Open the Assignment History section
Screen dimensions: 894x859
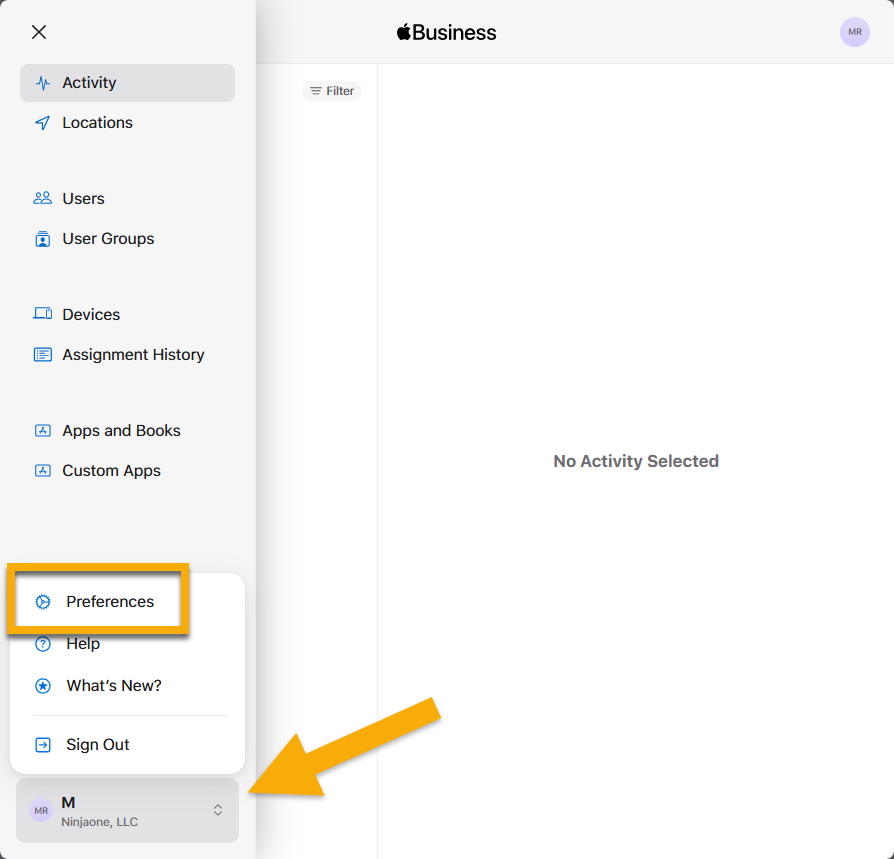[133, 355]
